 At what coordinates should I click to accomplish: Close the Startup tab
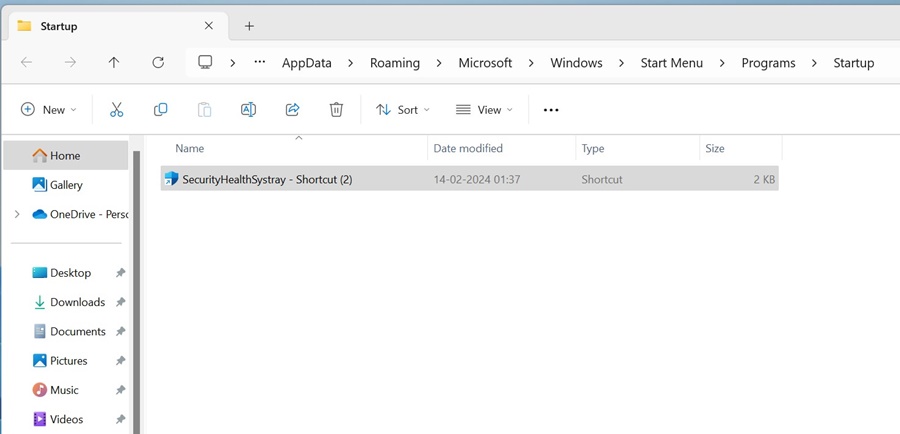209,26
